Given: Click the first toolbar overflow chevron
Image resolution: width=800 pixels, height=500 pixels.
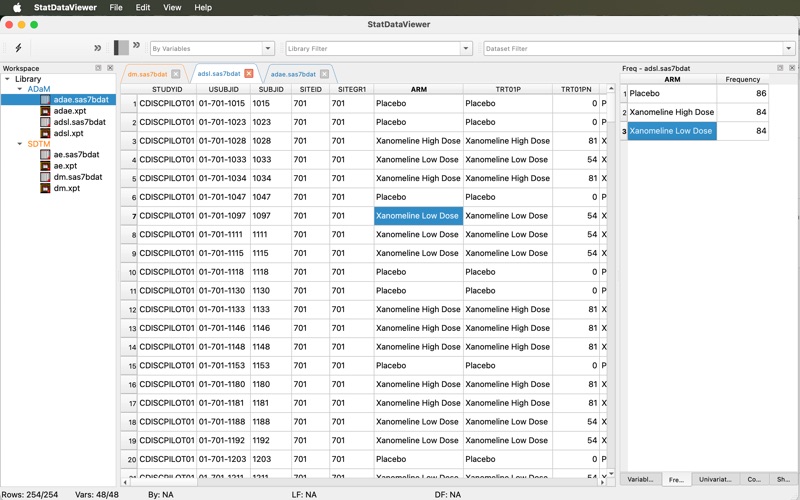Looking at the screenshot, I should 97,48.
